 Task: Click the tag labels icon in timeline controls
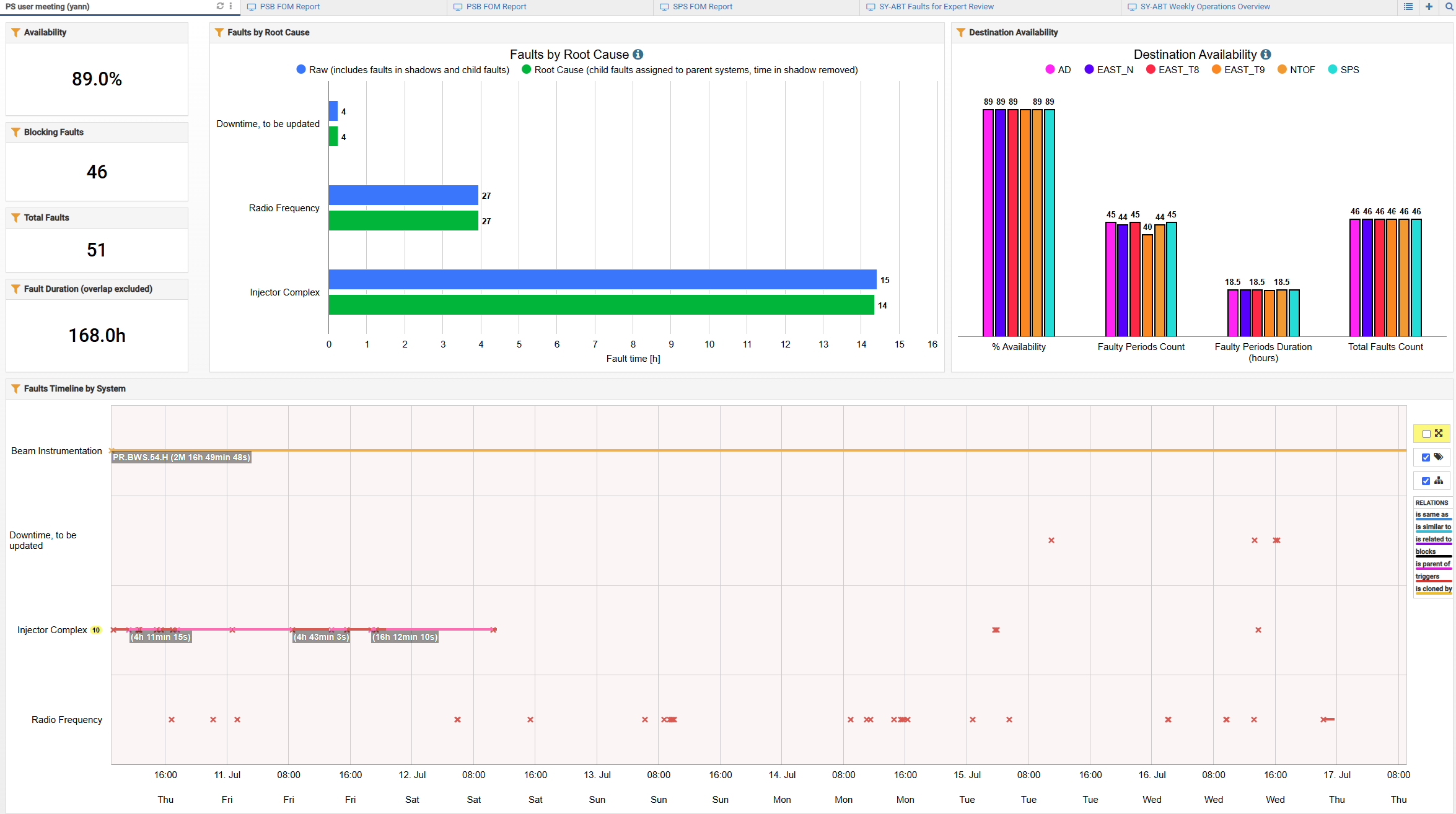[x=1439, y=457]
